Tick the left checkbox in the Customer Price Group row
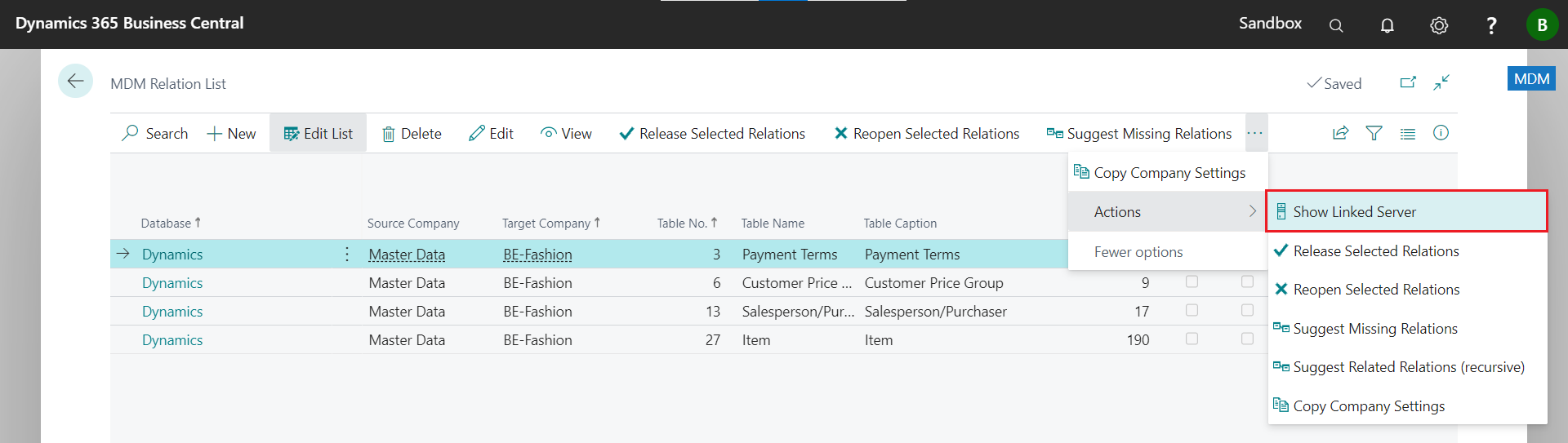This screenshot has width=1568, height=443. [1192, 281]
